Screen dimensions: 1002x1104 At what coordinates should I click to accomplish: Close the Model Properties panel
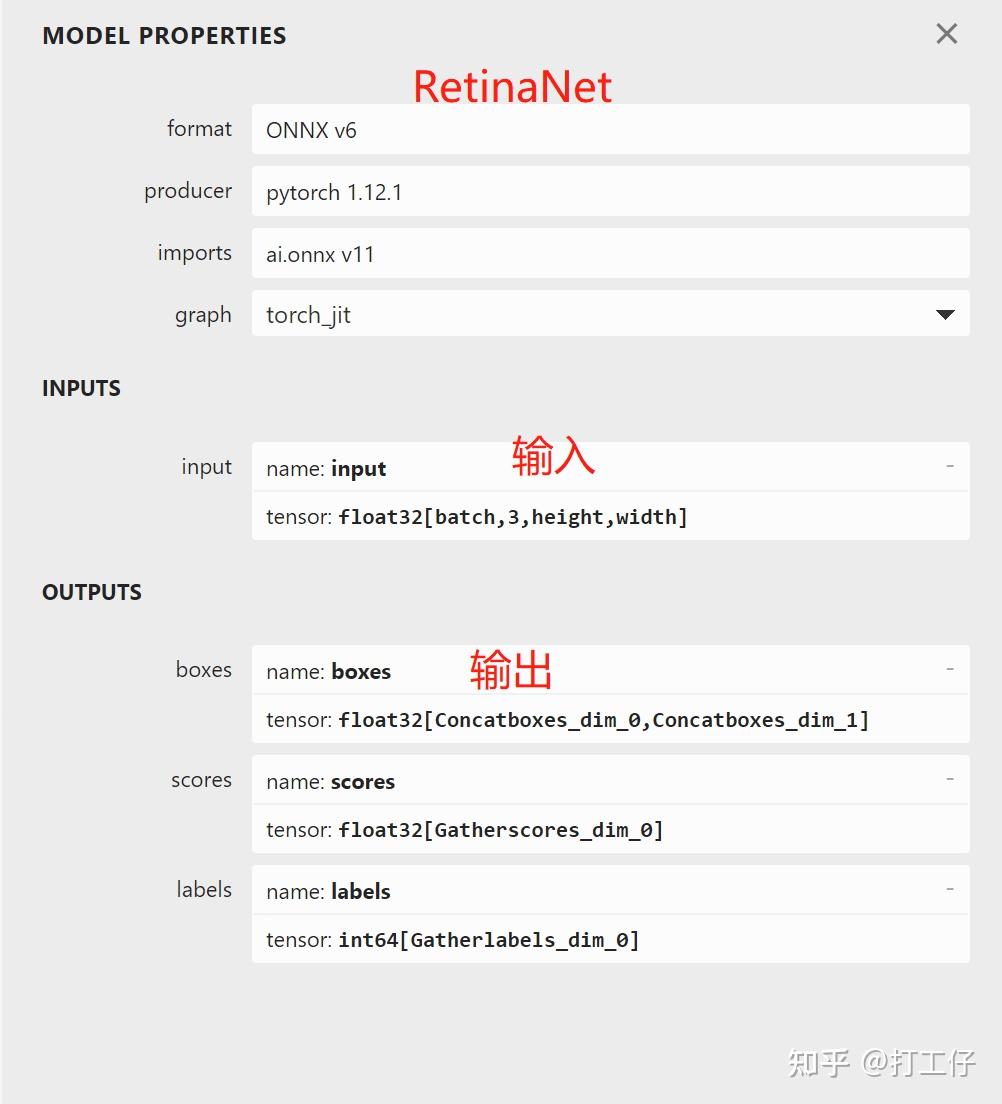pos(946,33)
